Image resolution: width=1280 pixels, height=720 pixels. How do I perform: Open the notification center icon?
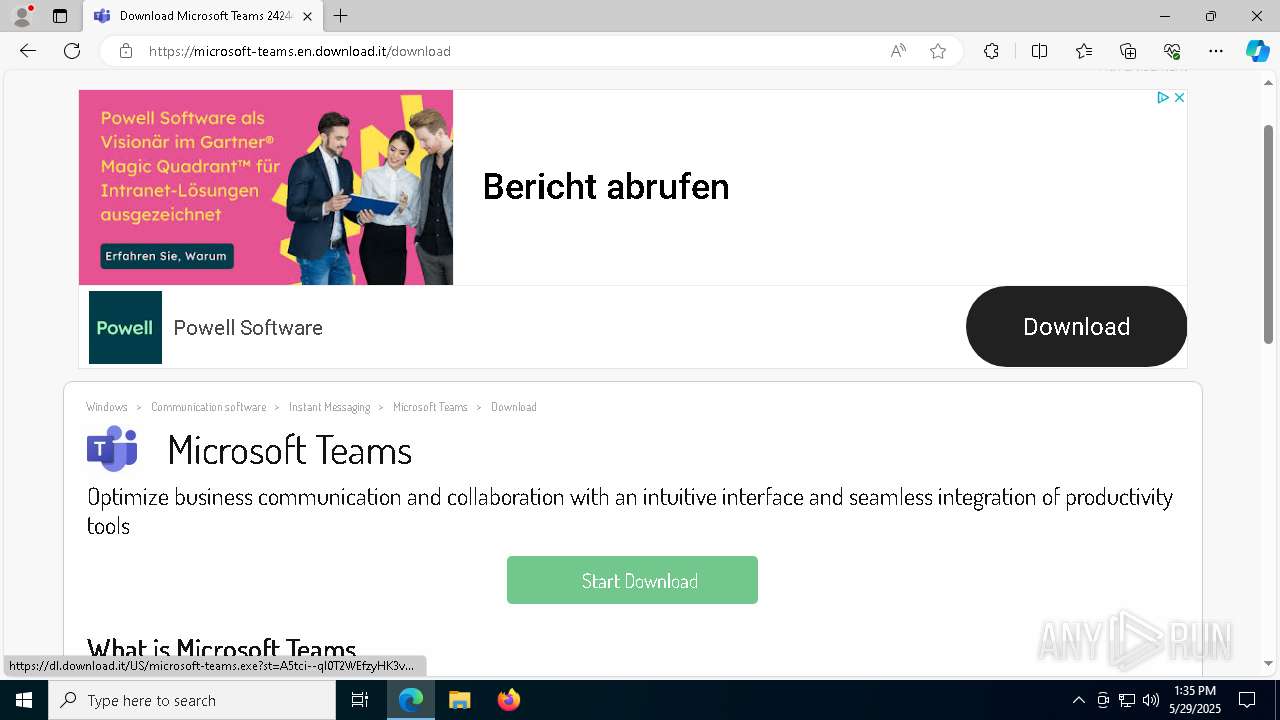pos(1247,700)
